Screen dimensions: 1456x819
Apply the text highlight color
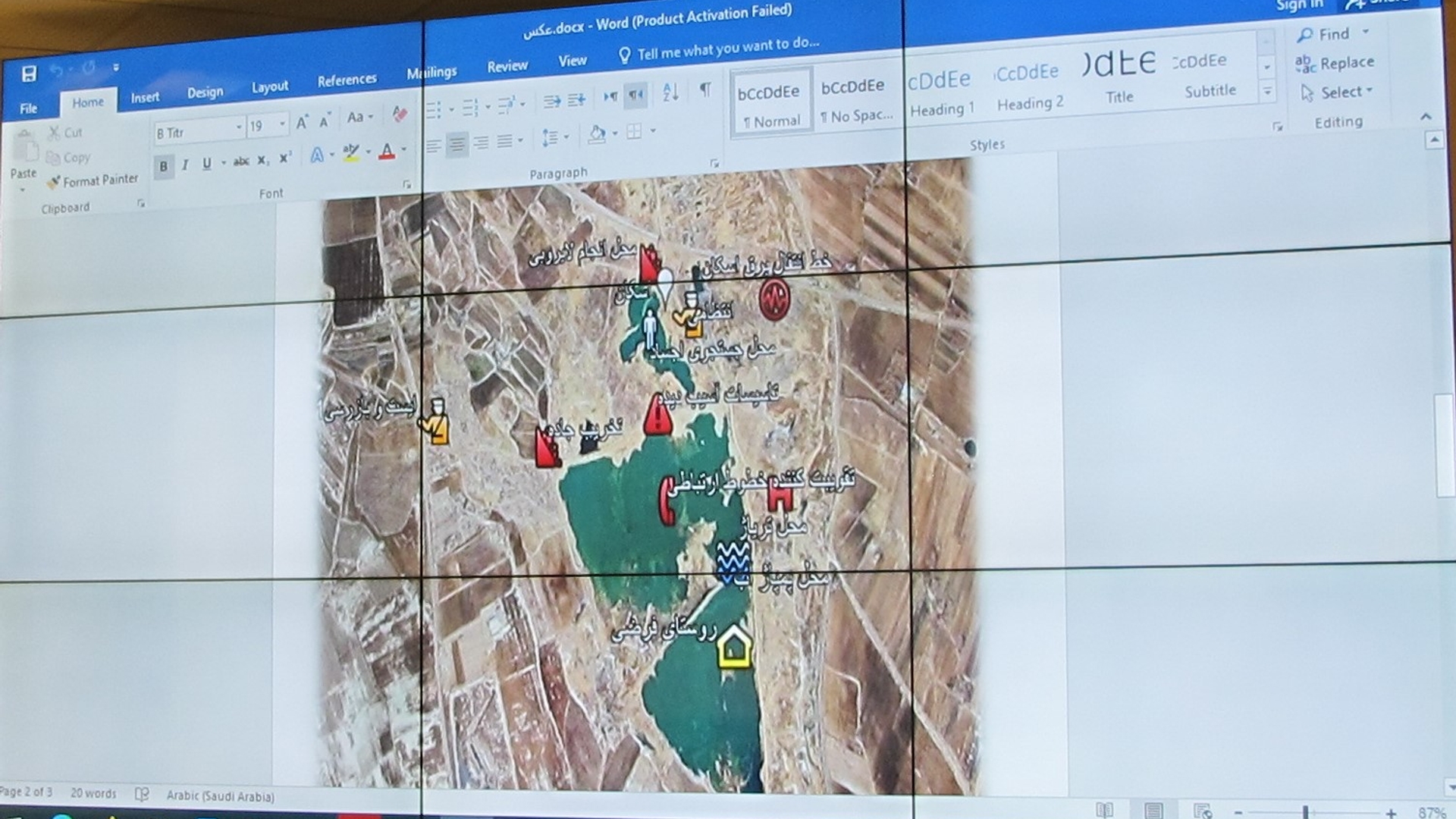pos(350,152)
